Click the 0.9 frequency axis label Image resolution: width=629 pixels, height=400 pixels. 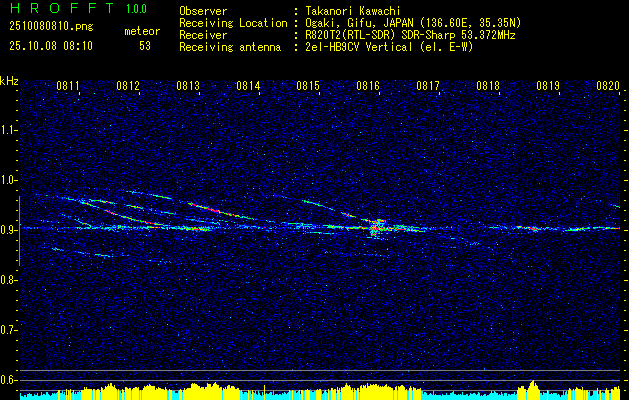8,230
